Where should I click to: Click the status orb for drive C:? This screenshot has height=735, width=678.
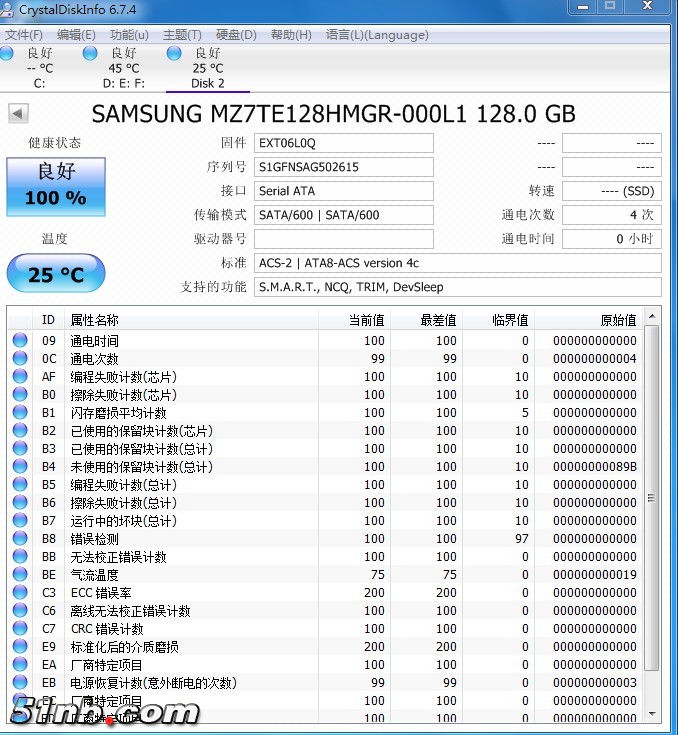coord(9,53)
